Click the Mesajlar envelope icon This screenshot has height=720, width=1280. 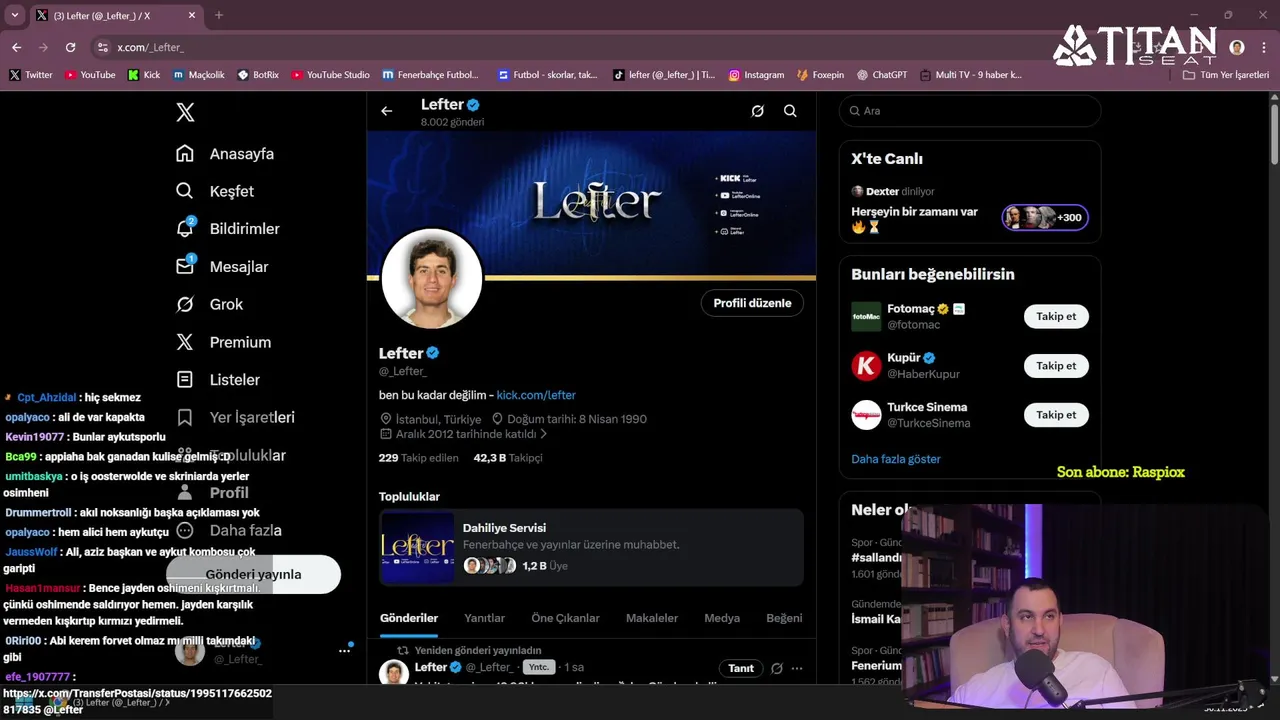(x=185, y=266)
